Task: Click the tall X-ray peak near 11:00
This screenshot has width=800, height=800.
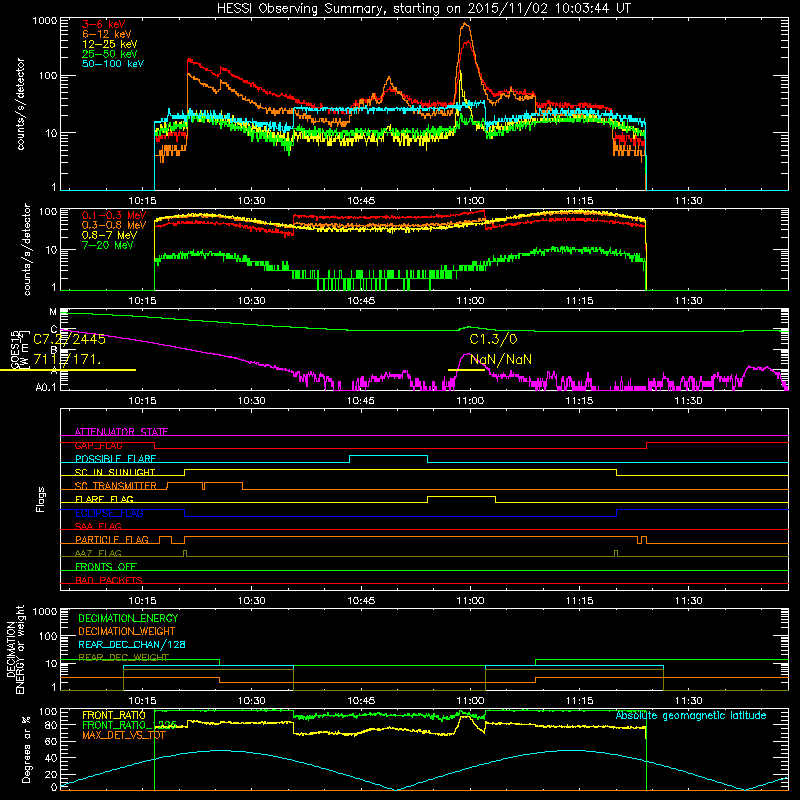Action: pos(465,26)
